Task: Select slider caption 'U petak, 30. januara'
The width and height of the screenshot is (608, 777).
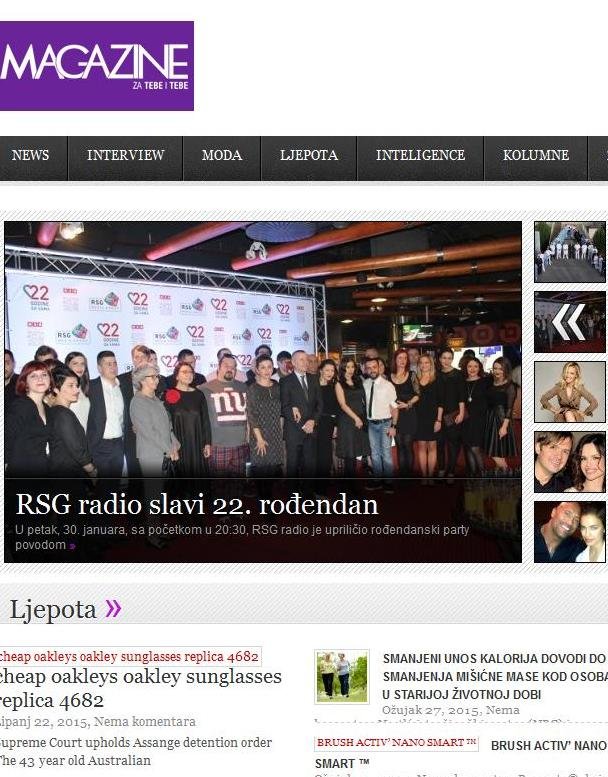Action: coord(70,530)
